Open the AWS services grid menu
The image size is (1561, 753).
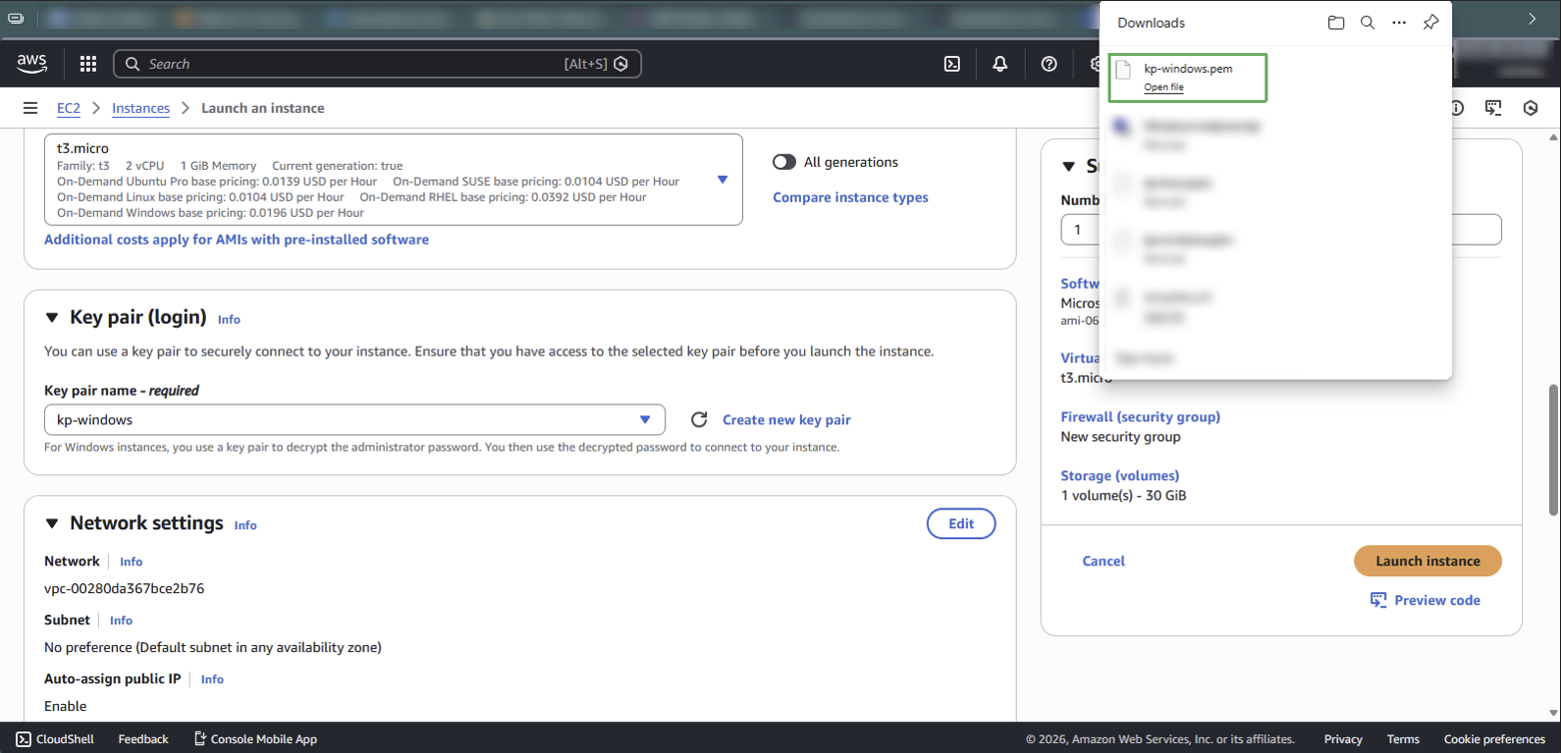click(88, 64)
